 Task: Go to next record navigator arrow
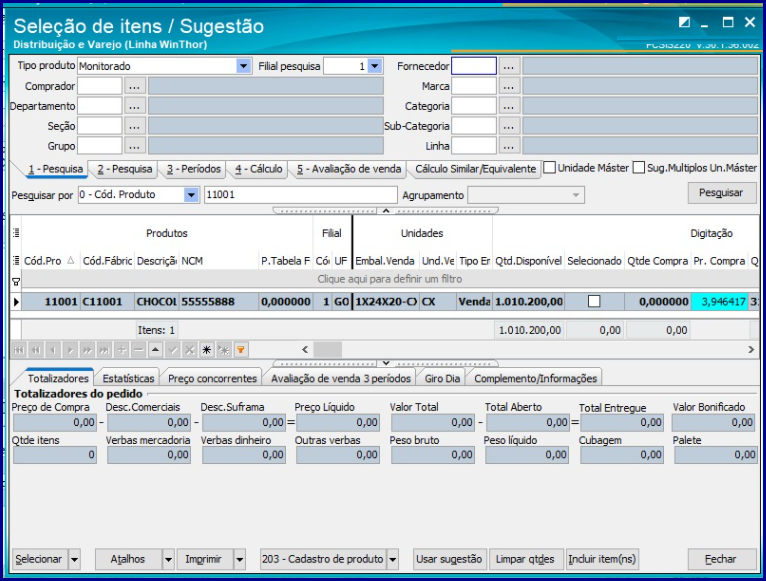pos(70,350)
